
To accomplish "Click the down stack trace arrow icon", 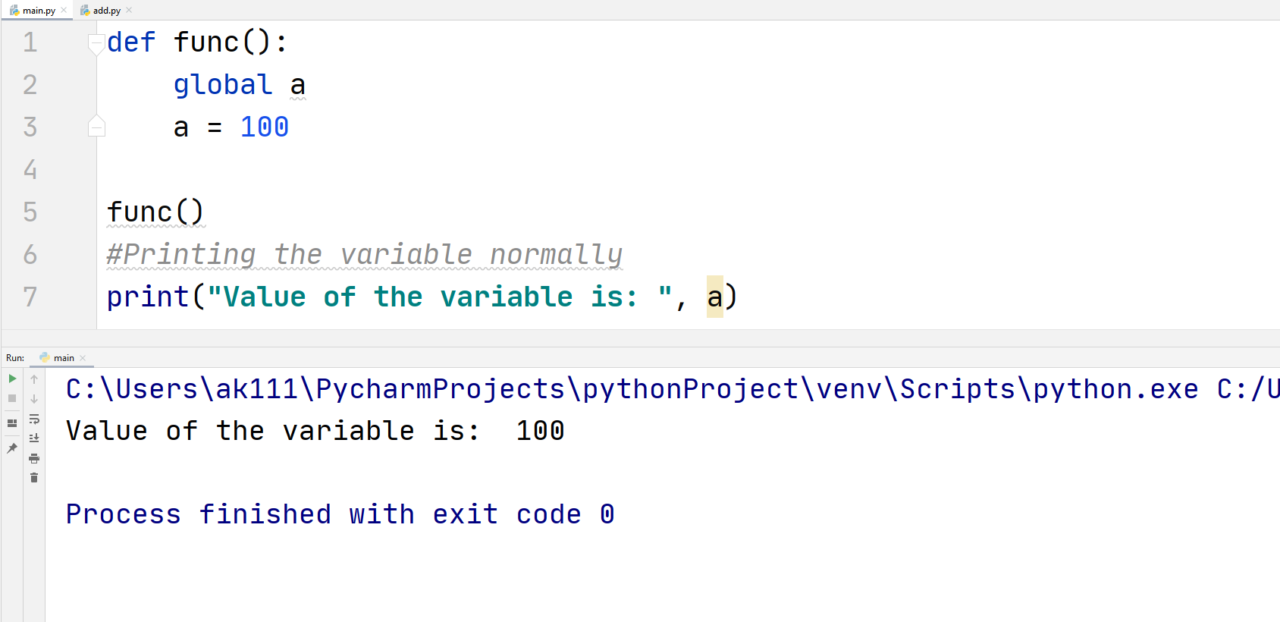I will click(34, 398).
